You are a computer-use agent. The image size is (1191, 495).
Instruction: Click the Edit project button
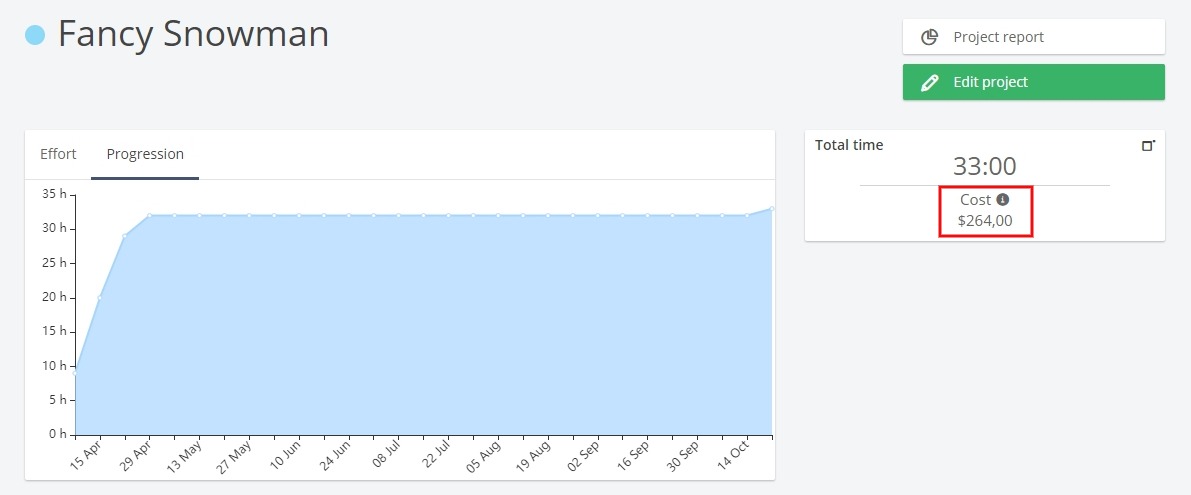[x=1033, y=82]
